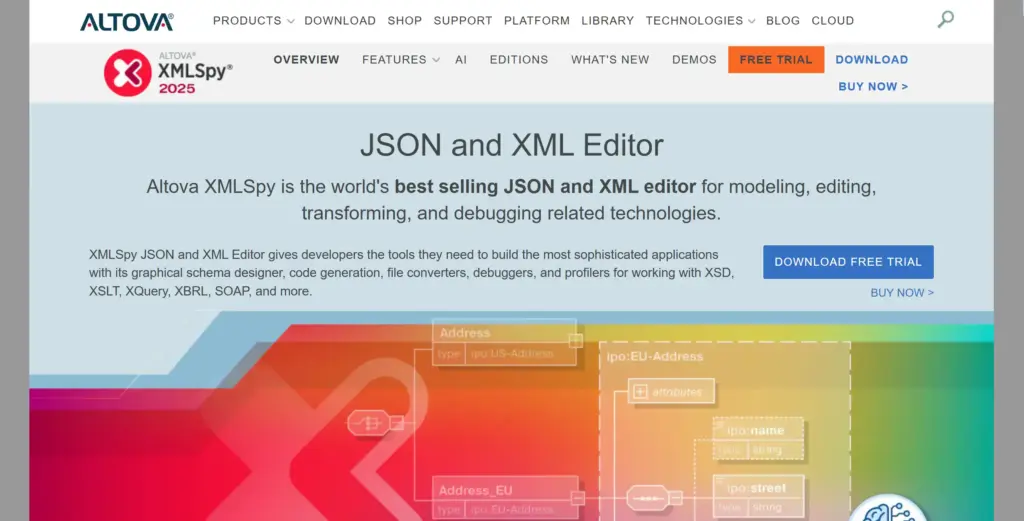Click the orange Free Trial button
The image size is (1024, 521).
[x=776, y=60]
